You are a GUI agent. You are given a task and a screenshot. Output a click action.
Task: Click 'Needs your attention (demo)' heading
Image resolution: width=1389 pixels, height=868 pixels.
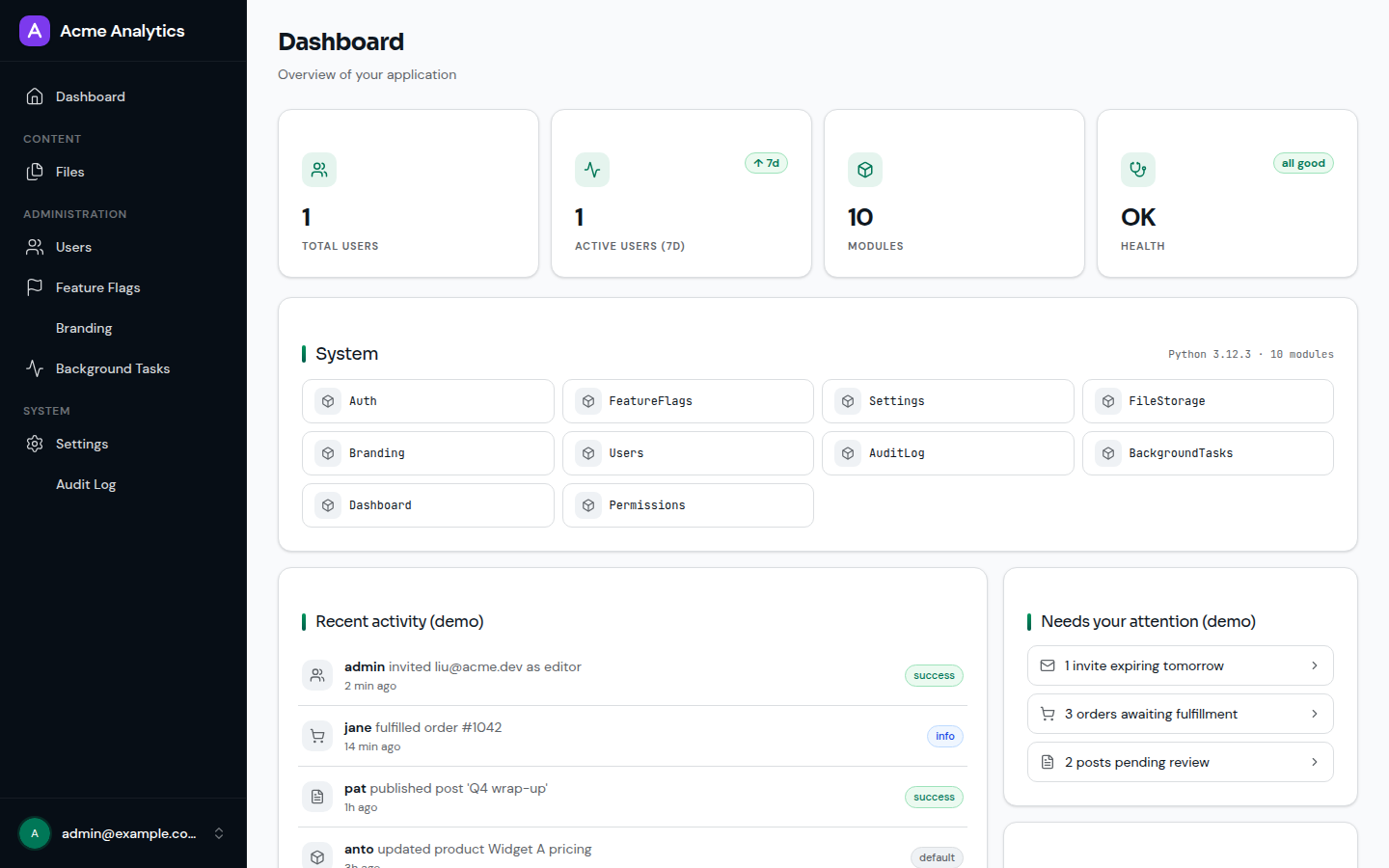pos(1148,622)
